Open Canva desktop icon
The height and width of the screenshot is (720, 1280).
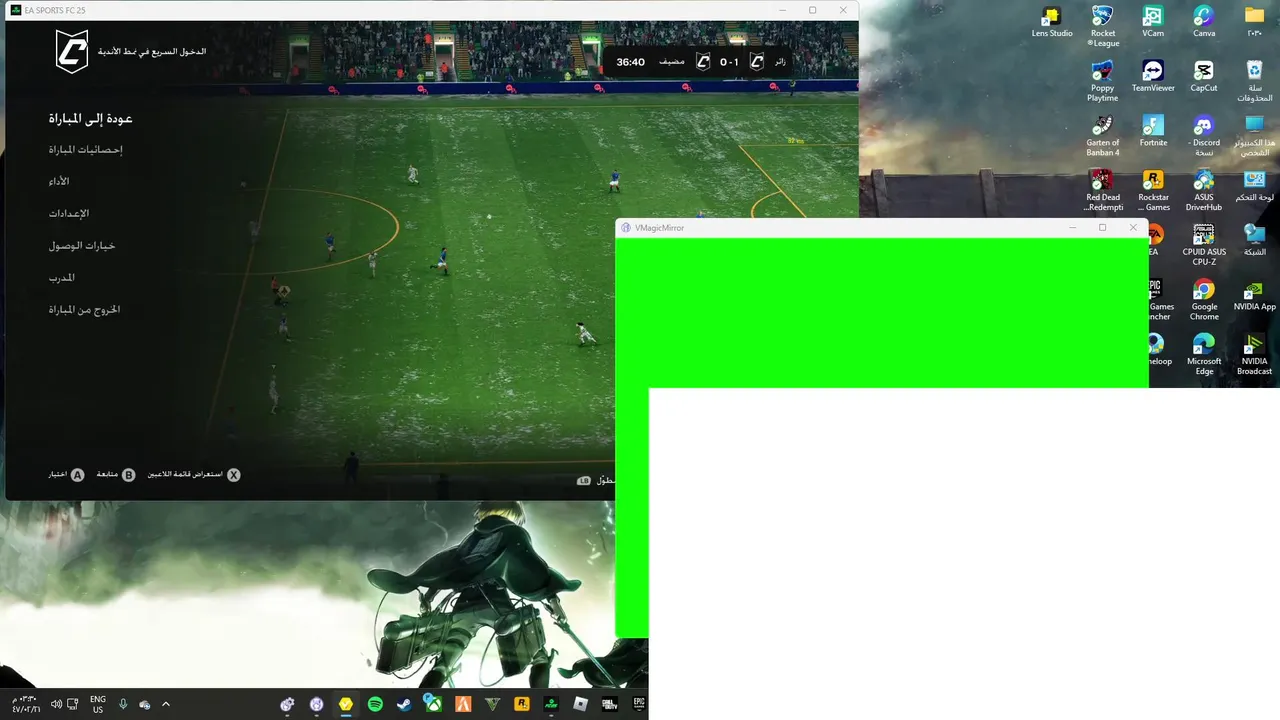(1204, 22)
